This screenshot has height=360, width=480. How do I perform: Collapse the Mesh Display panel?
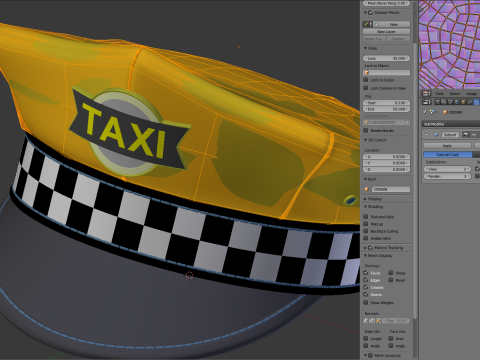point(365,256)
